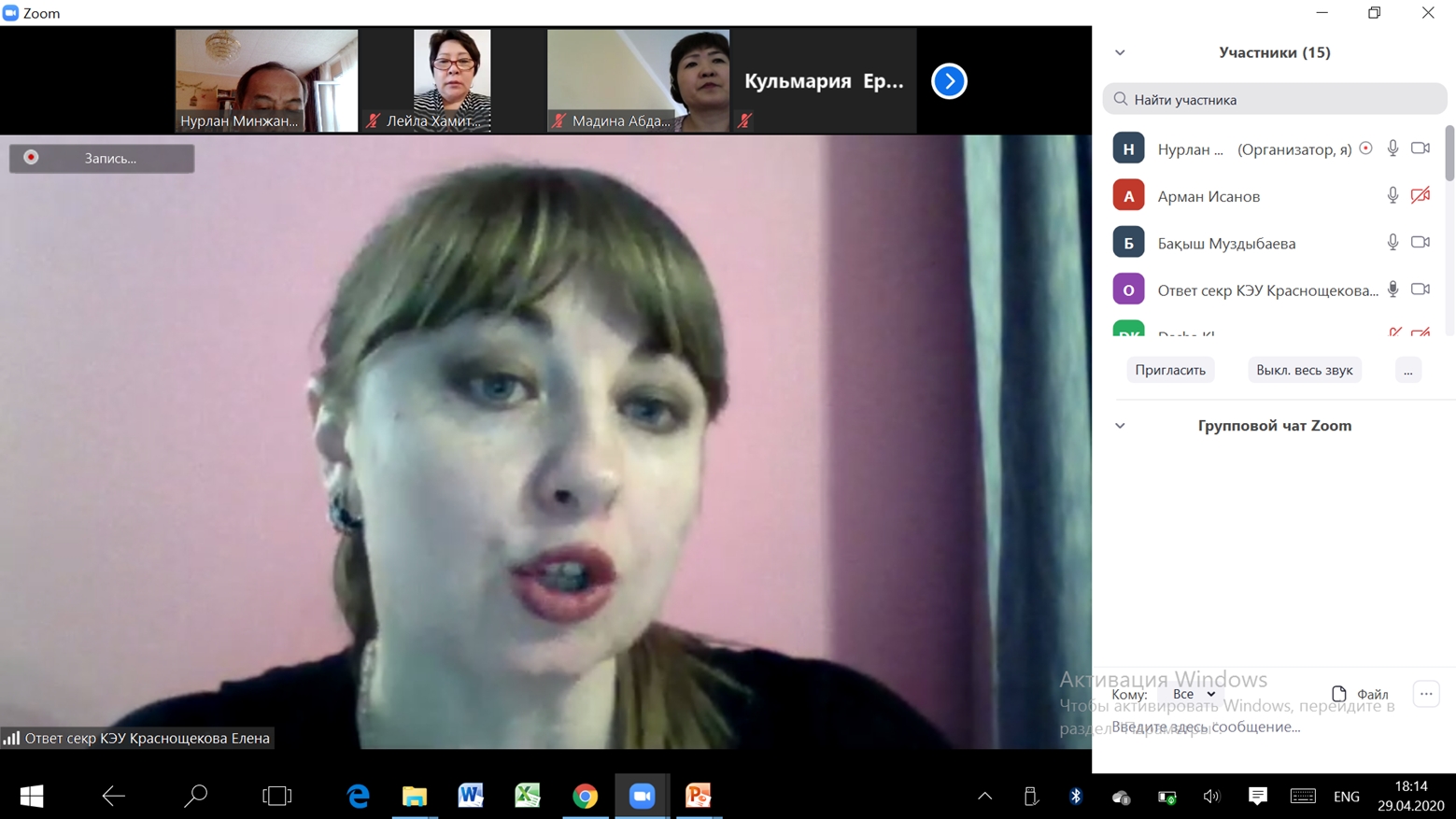Screen dimensions: 1456x819
Task: Open Google Chrome from the taskbar
Action: coord(585,796)
